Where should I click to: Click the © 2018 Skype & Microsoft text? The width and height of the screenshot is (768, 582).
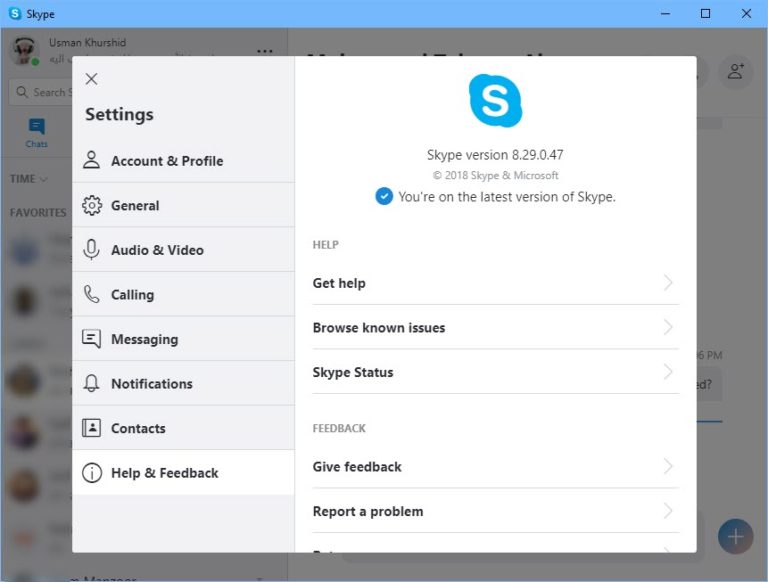[495, 175]
